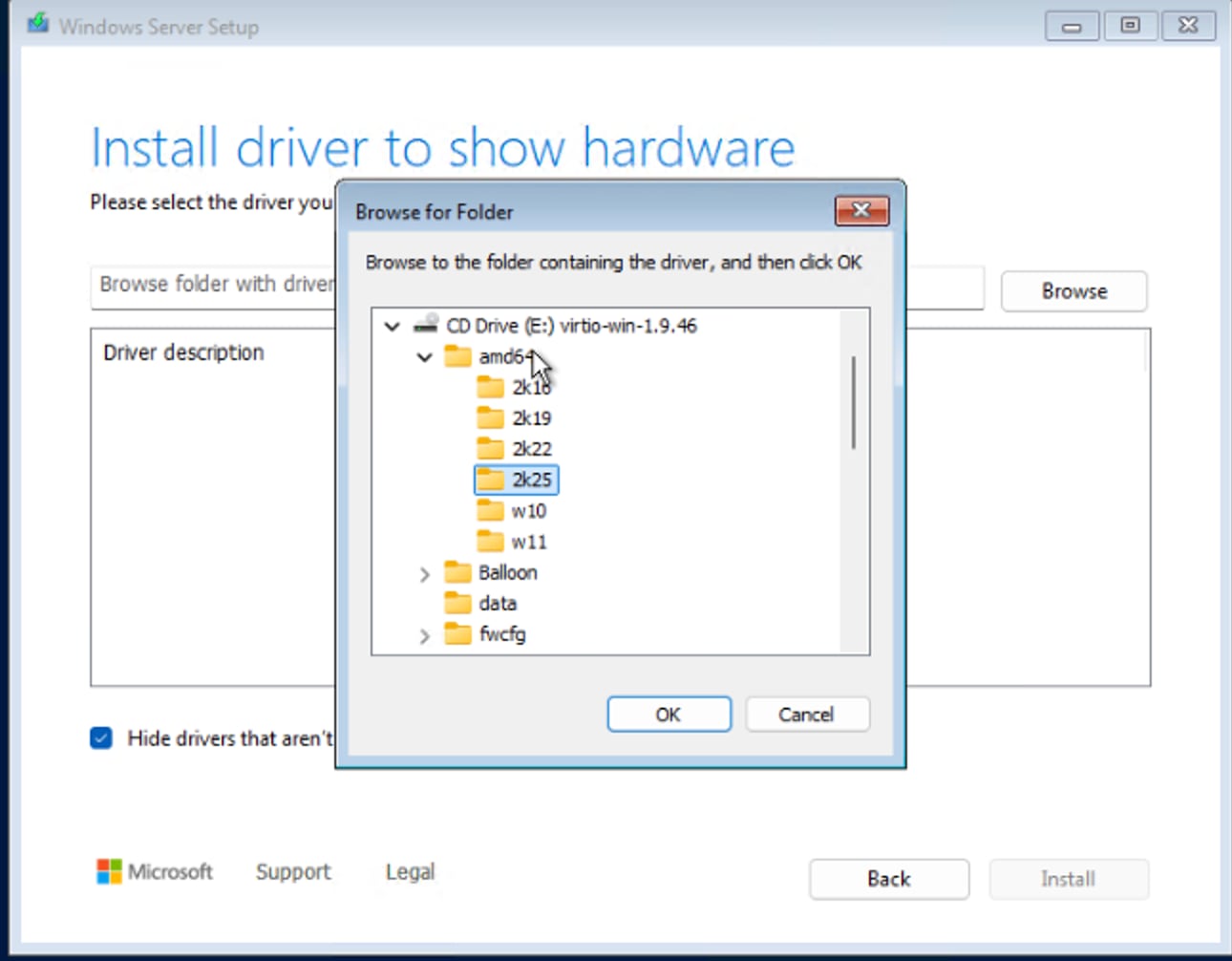
Task: Minimize the Windows Server Setup window
Action: point(1072,26)
